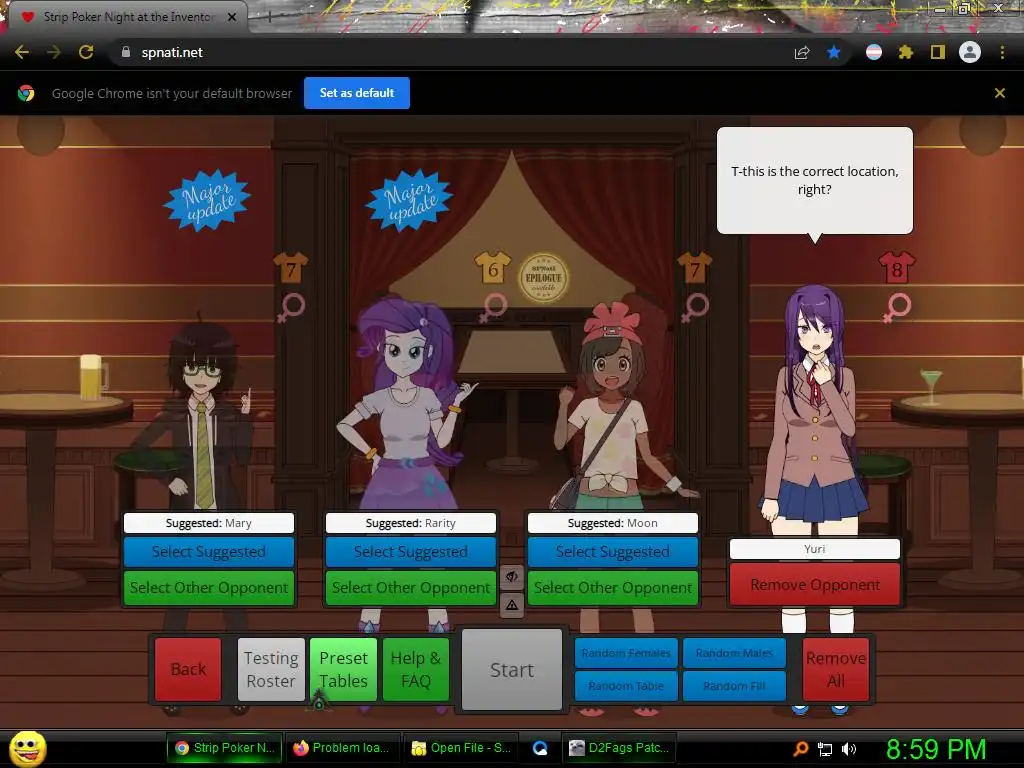Image resolution: width=1024 pixels, height=768 pixels.
Task: Open the share page icon in address bar
Action: (802, 53)
